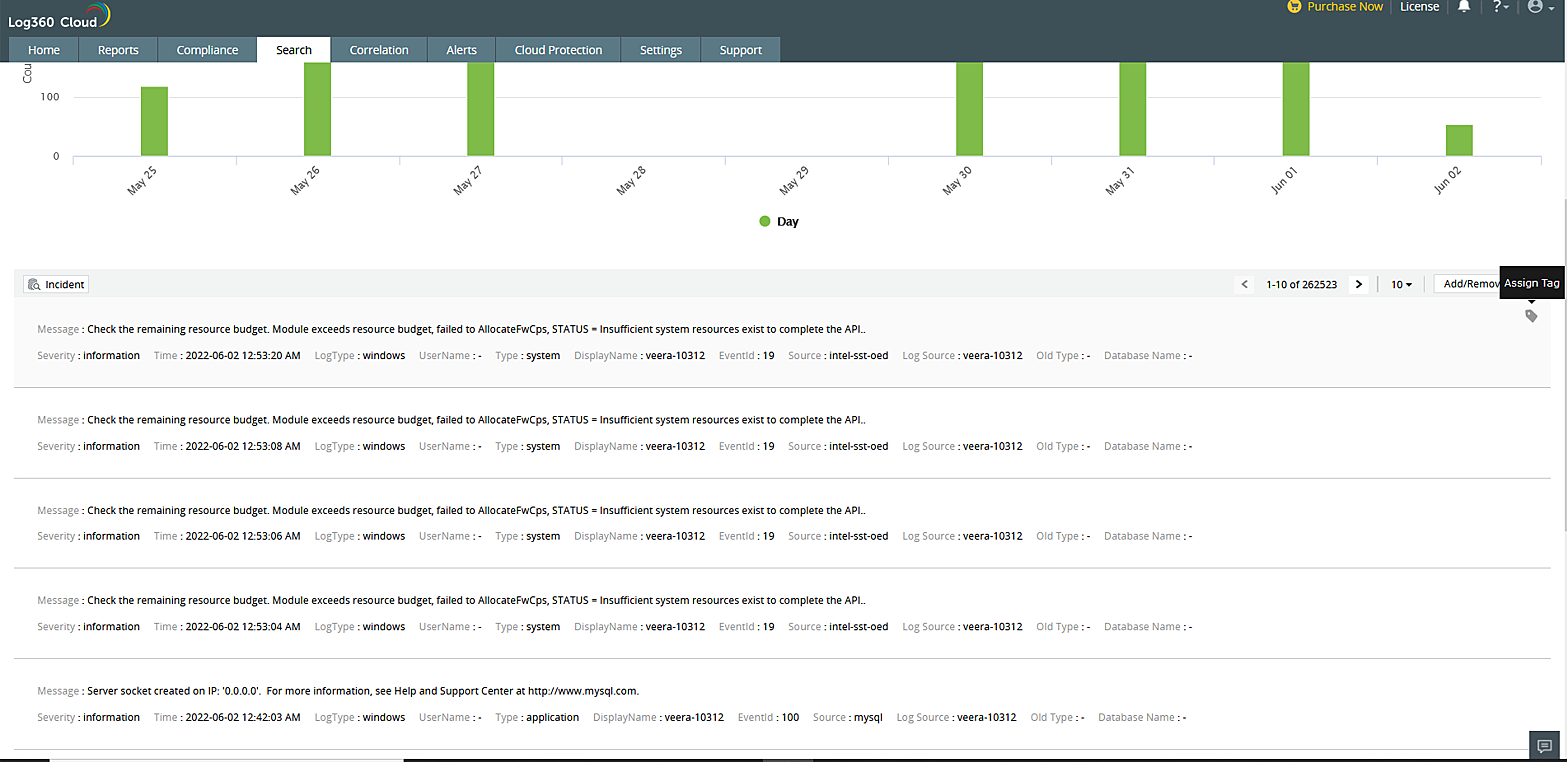Screen dimensions: 1567x762
Task: Click the time '2022-06-02 12:53:08 AM'
Action: click(x=243, y=446)
